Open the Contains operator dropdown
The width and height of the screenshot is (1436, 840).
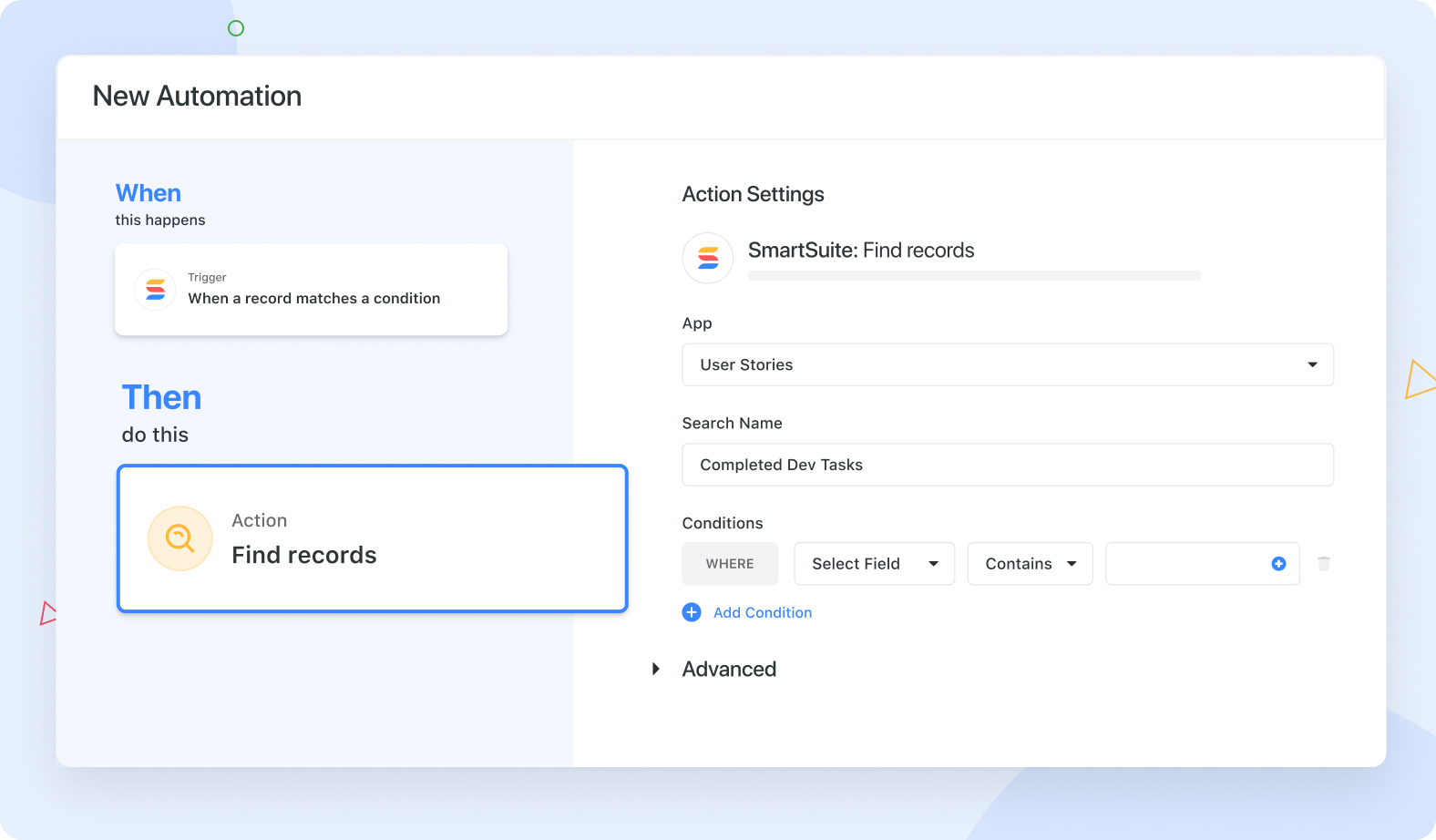(1030, 564)
